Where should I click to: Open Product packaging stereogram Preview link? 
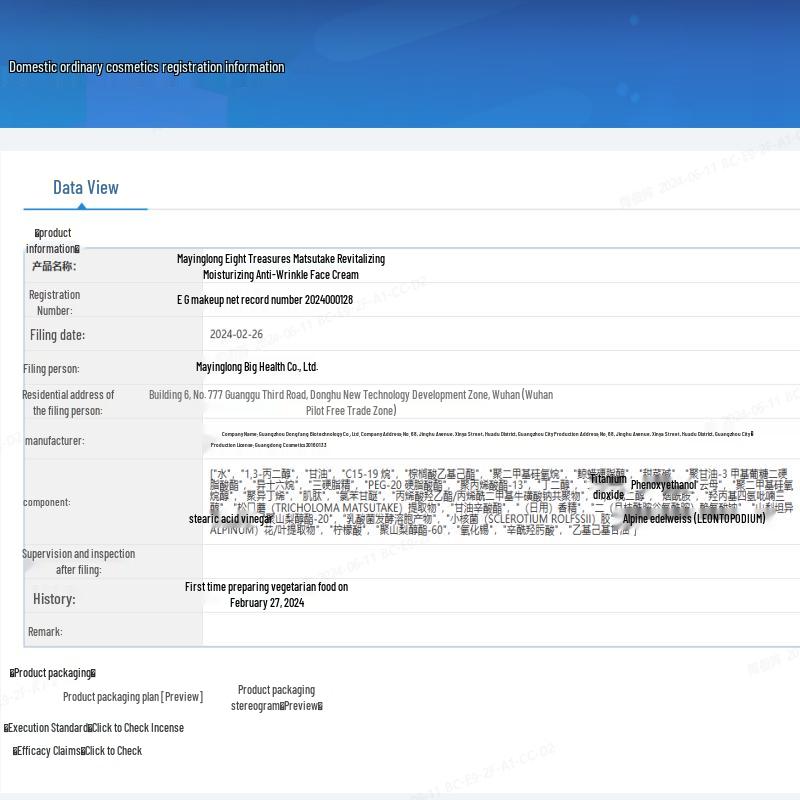click(277, 697)
